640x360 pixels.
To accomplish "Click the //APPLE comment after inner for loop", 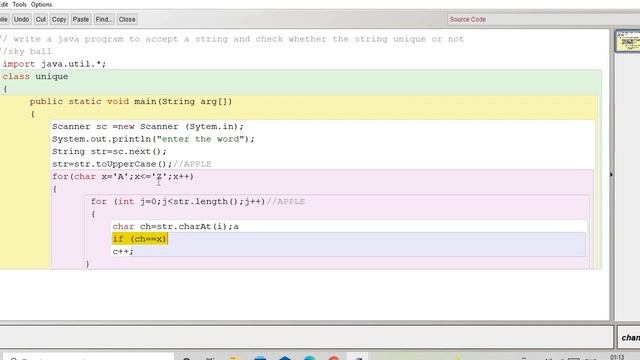I will click(x=286, y=202).
